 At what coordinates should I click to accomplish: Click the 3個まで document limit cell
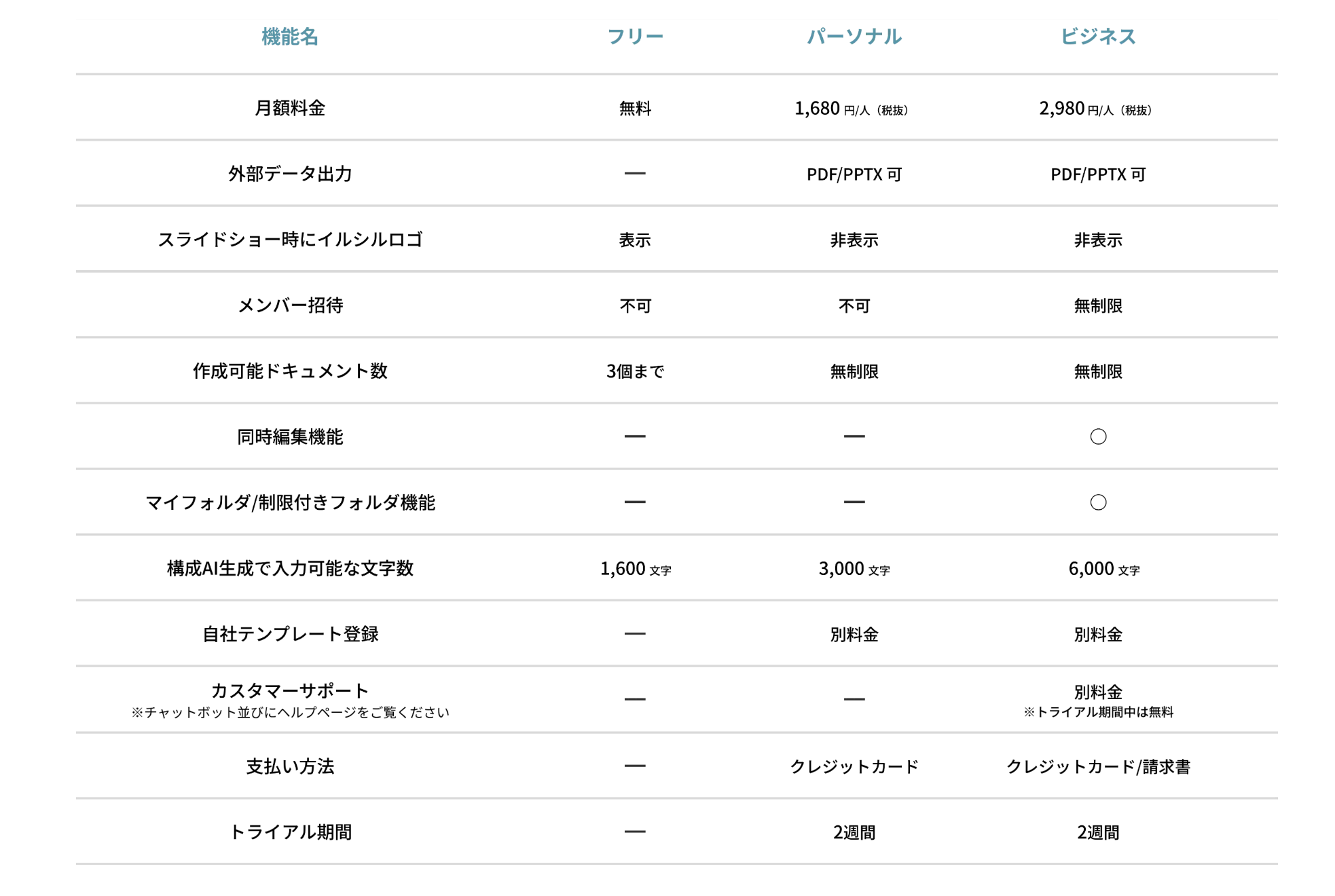634,371
